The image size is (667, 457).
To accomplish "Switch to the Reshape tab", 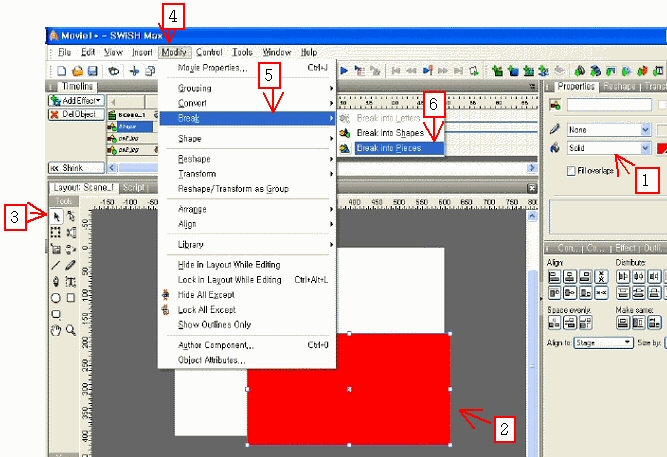I will pos(619,86).
